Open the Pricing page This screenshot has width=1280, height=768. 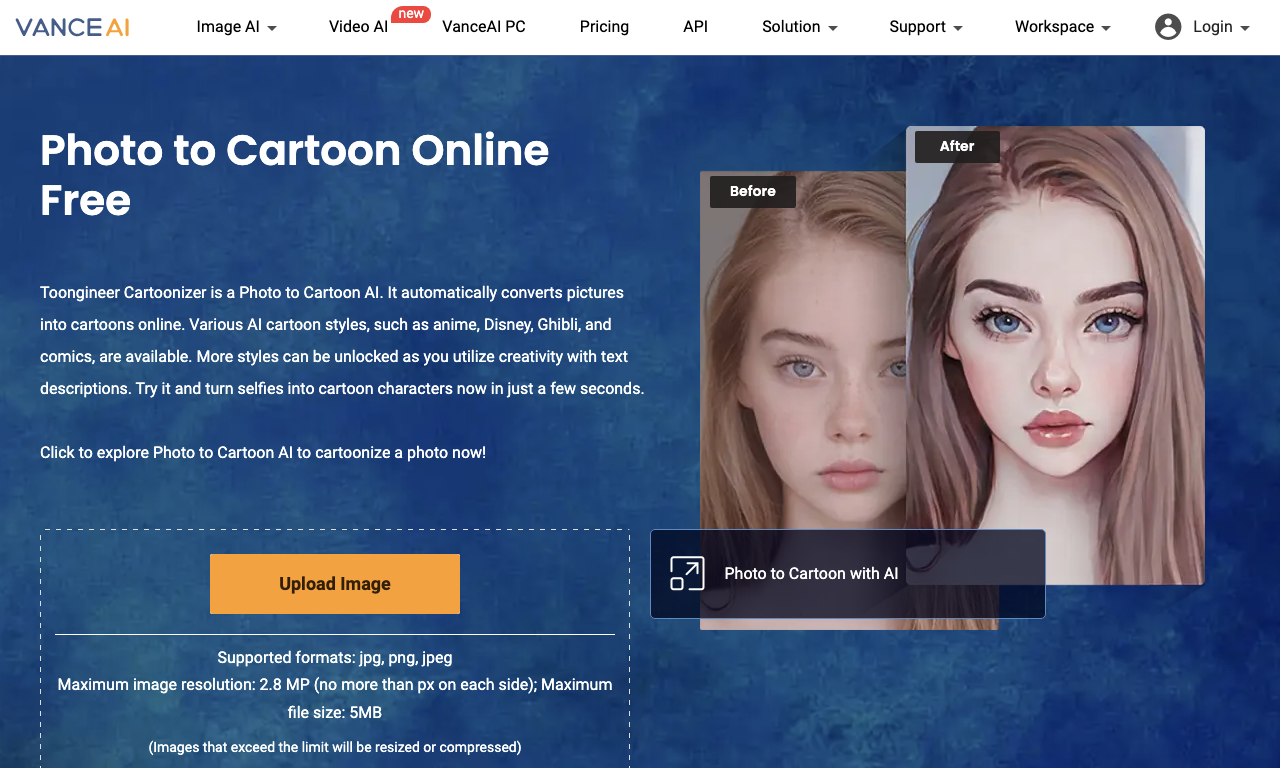click(604, 27)
